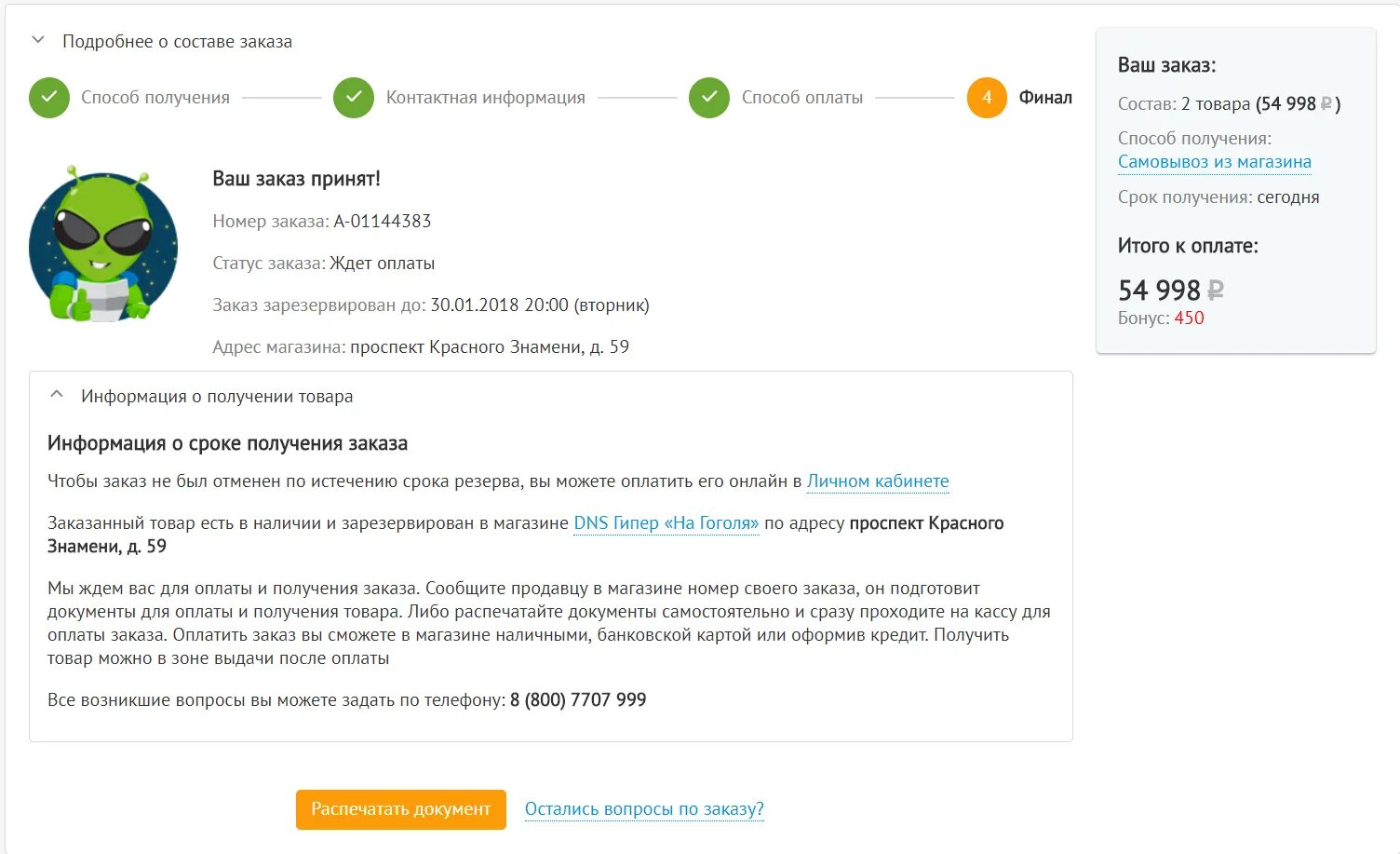Screen dimensions: 1400x854
Task: Open DNS Гипер «На Гоголя» store link
Action: 666,523
